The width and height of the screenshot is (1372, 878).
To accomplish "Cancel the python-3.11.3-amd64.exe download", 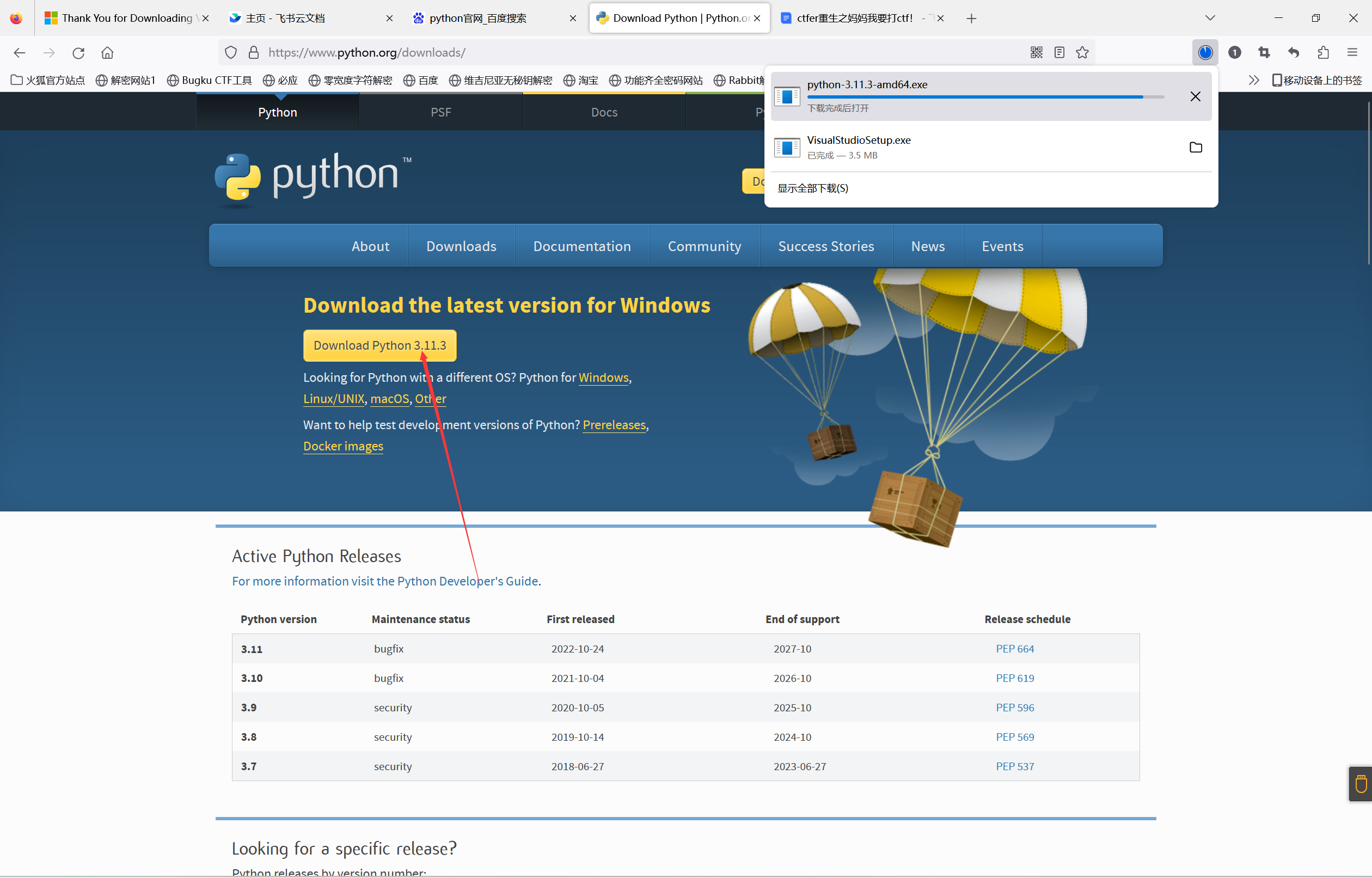I will (1196, 96).
